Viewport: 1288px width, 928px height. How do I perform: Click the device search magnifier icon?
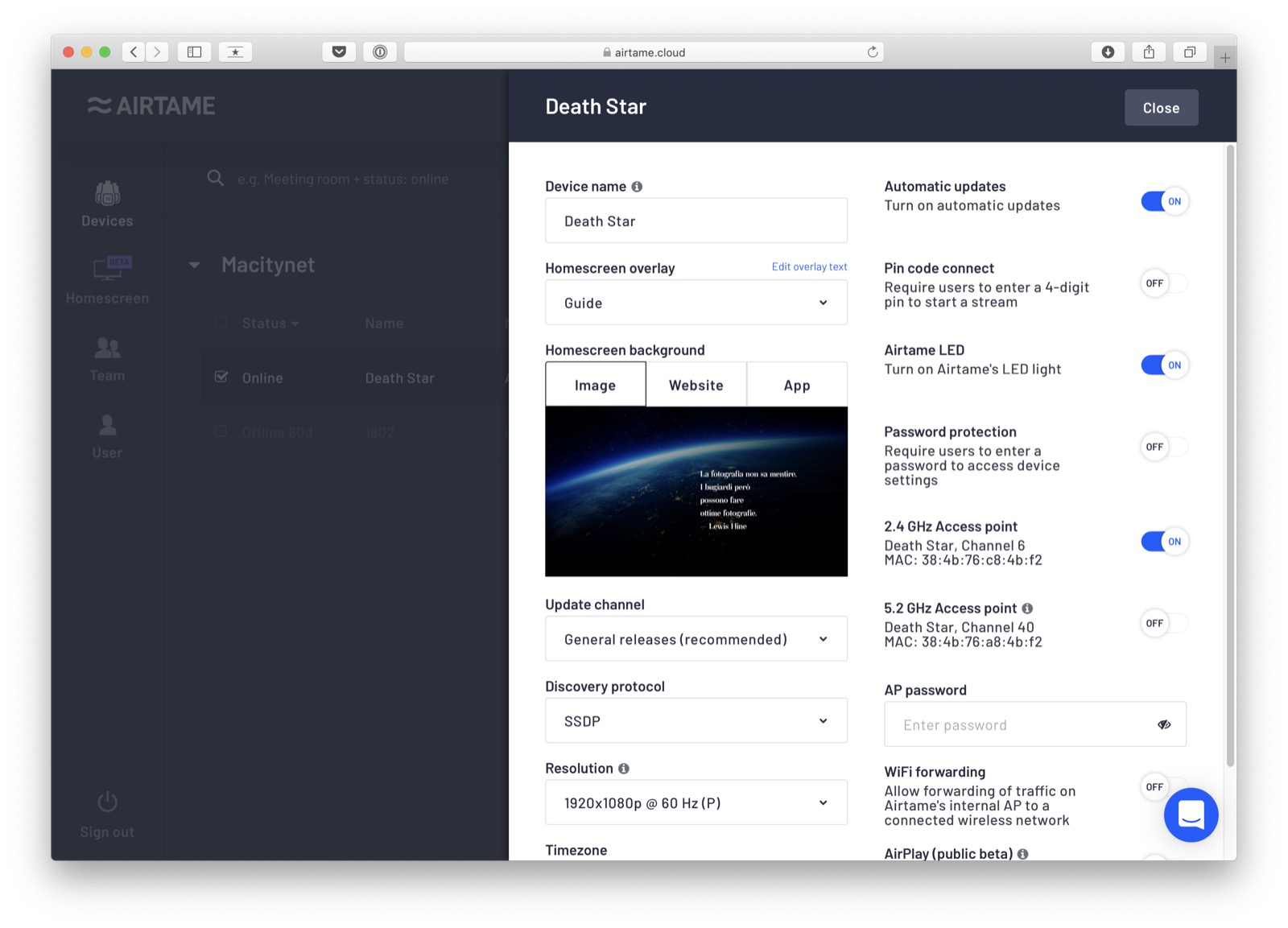point(215,178)
